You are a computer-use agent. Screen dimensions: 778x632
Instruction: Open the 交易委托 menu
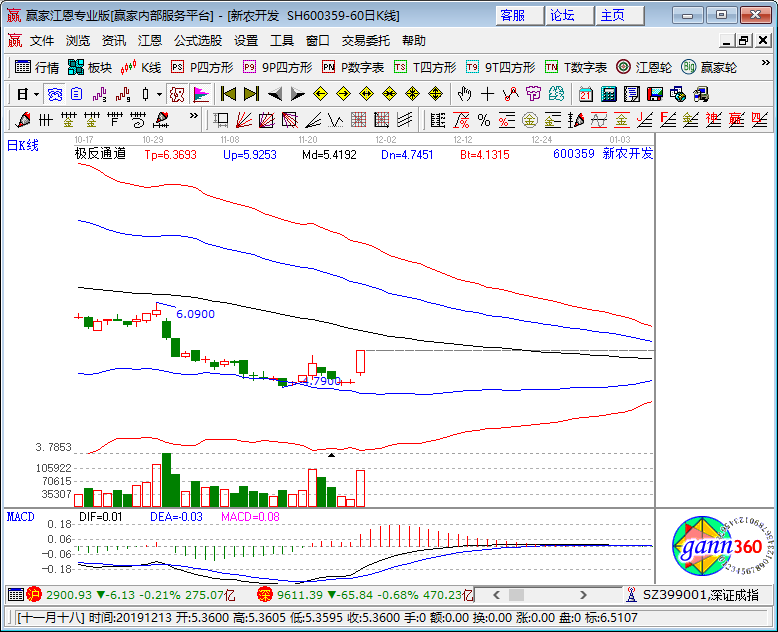[x=366, y=41]
